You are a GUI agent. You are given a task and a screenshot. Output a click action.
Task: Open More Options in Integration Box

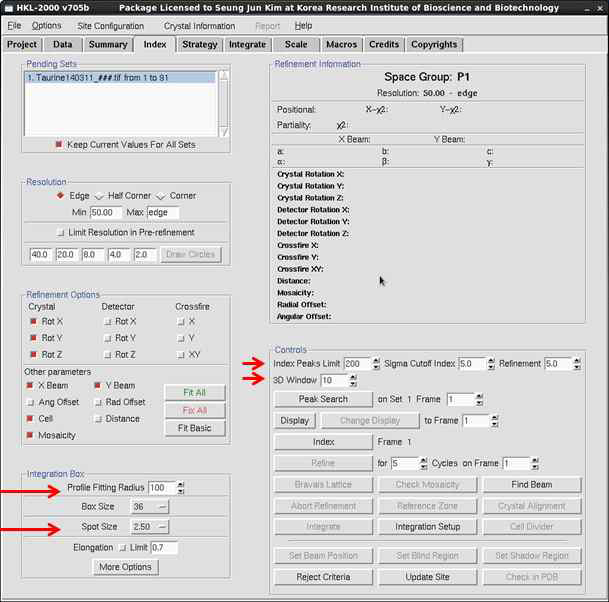125,567
